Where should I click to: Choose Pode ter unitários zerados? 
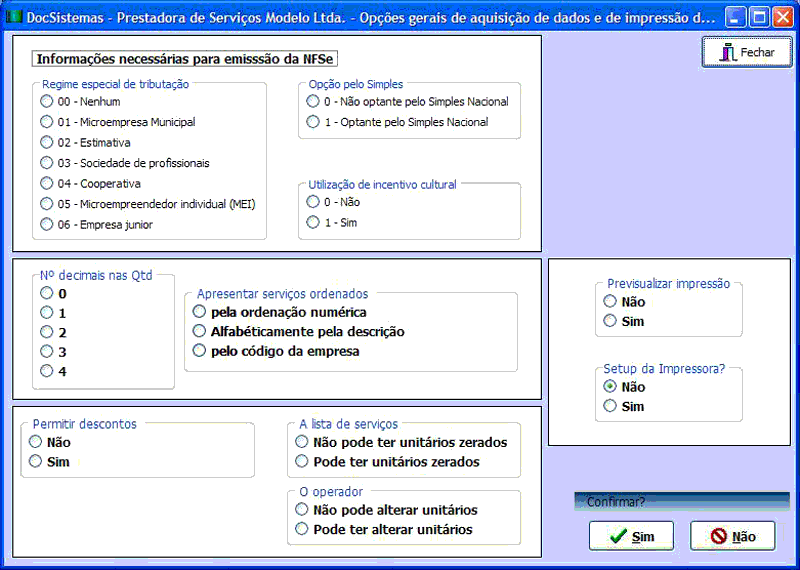pyautogui.click(x=302, y=462)
